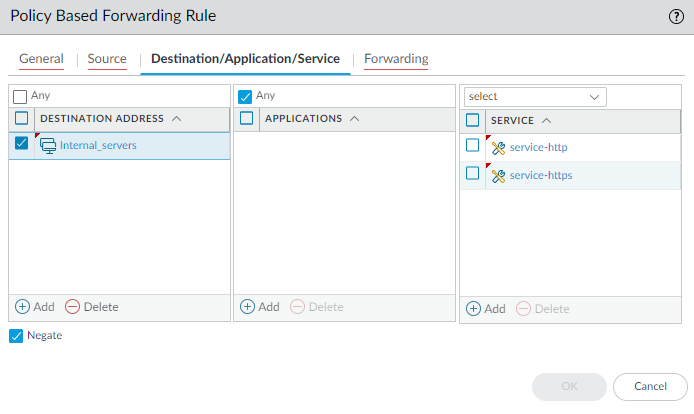This screenshot has height=414, width=694.
Task: Switch to the Source tab
Action: point(107,58)
